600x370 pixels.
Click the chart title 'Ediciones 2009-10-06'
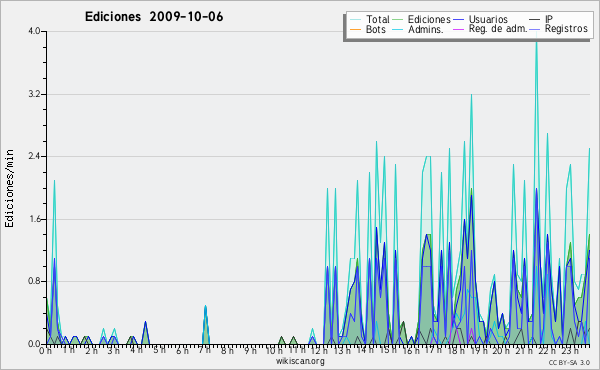[154, 17]
